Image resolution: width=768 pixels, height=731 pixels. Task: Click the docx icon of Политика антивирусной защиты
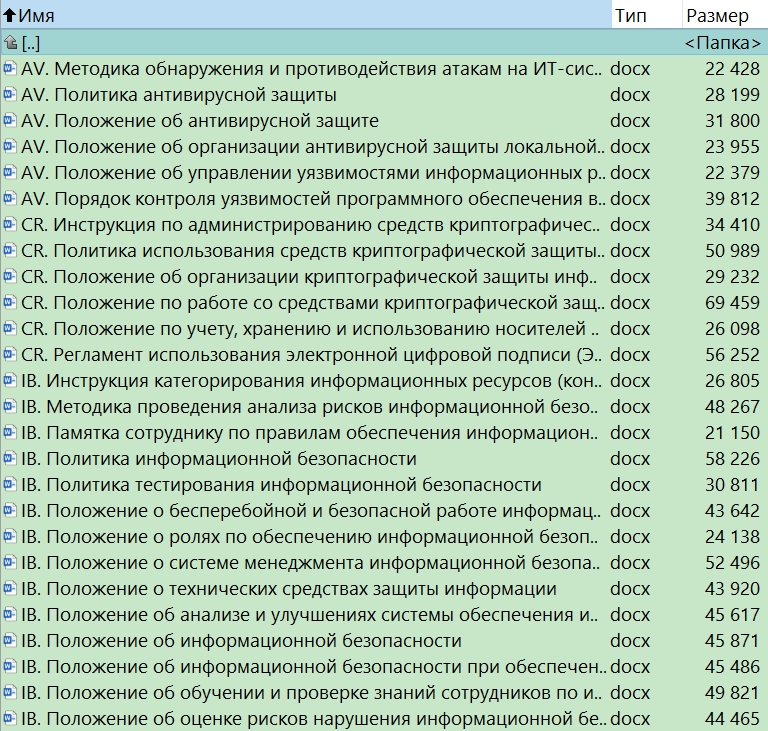[x=10, y=95]
